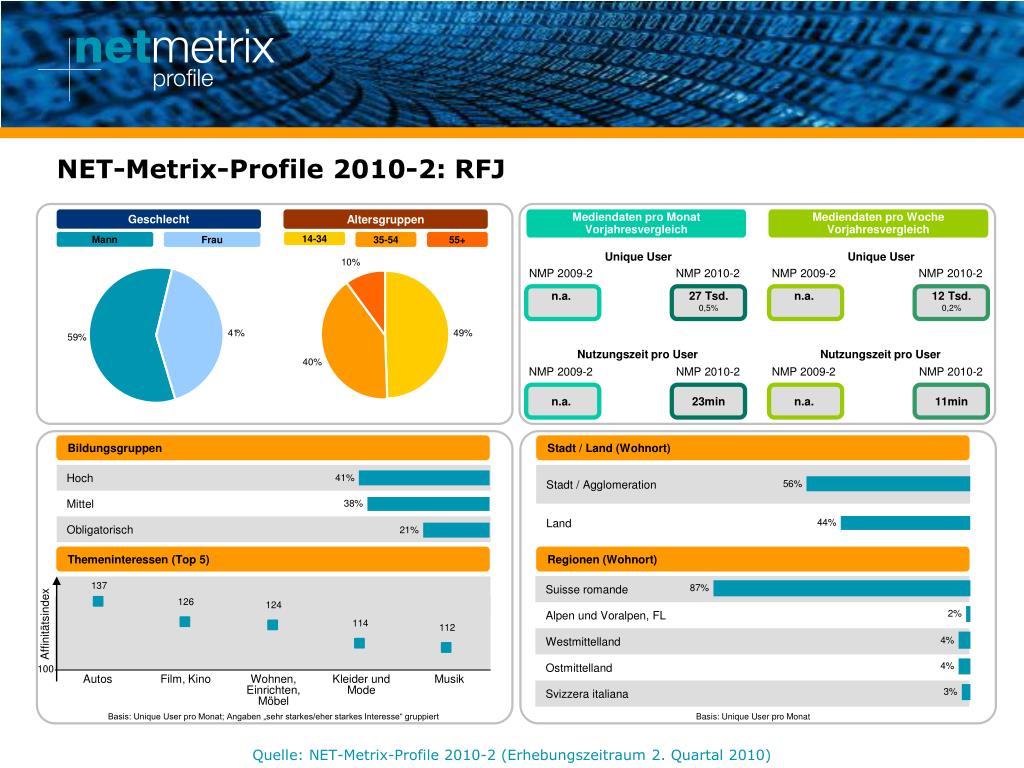Click the Westmittelland row label
The height and width of the screenshot is (768, 1024).
[x=583, y=642]
